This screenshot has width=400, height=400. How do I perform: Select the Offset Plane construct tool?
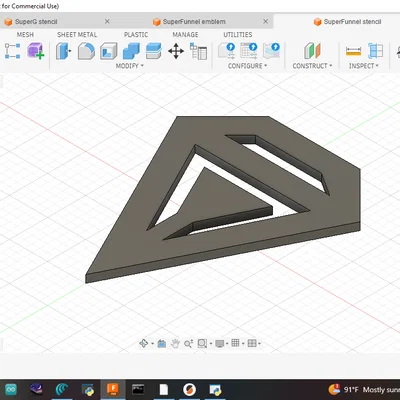point(312,51)
